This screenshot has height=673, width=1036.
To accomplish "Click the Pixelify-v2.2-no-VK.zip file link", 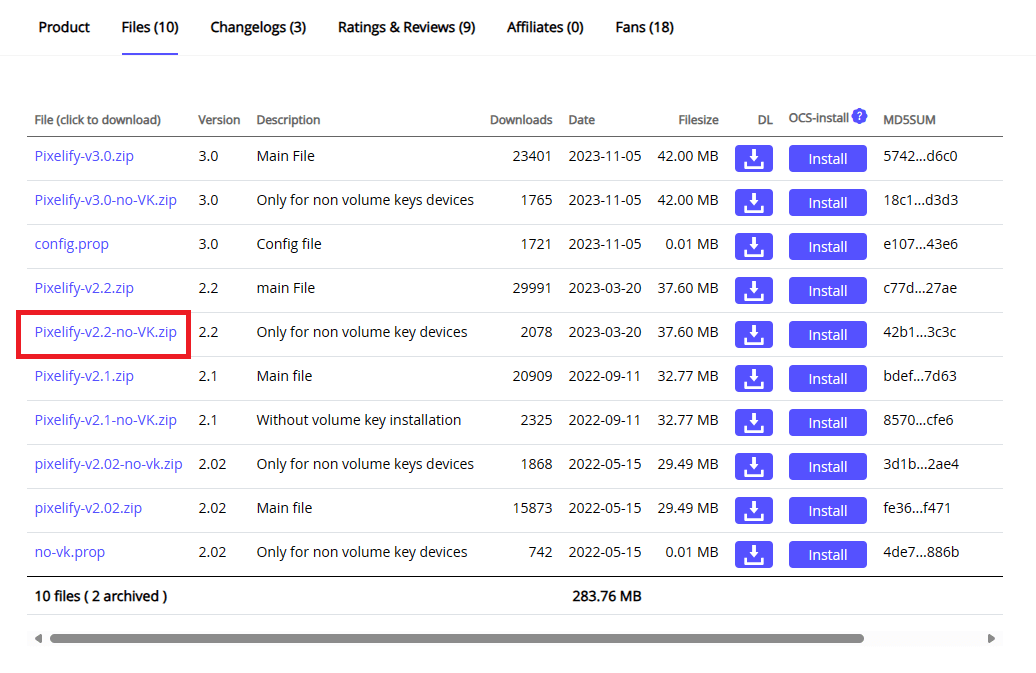I will [x=106, y=332].
